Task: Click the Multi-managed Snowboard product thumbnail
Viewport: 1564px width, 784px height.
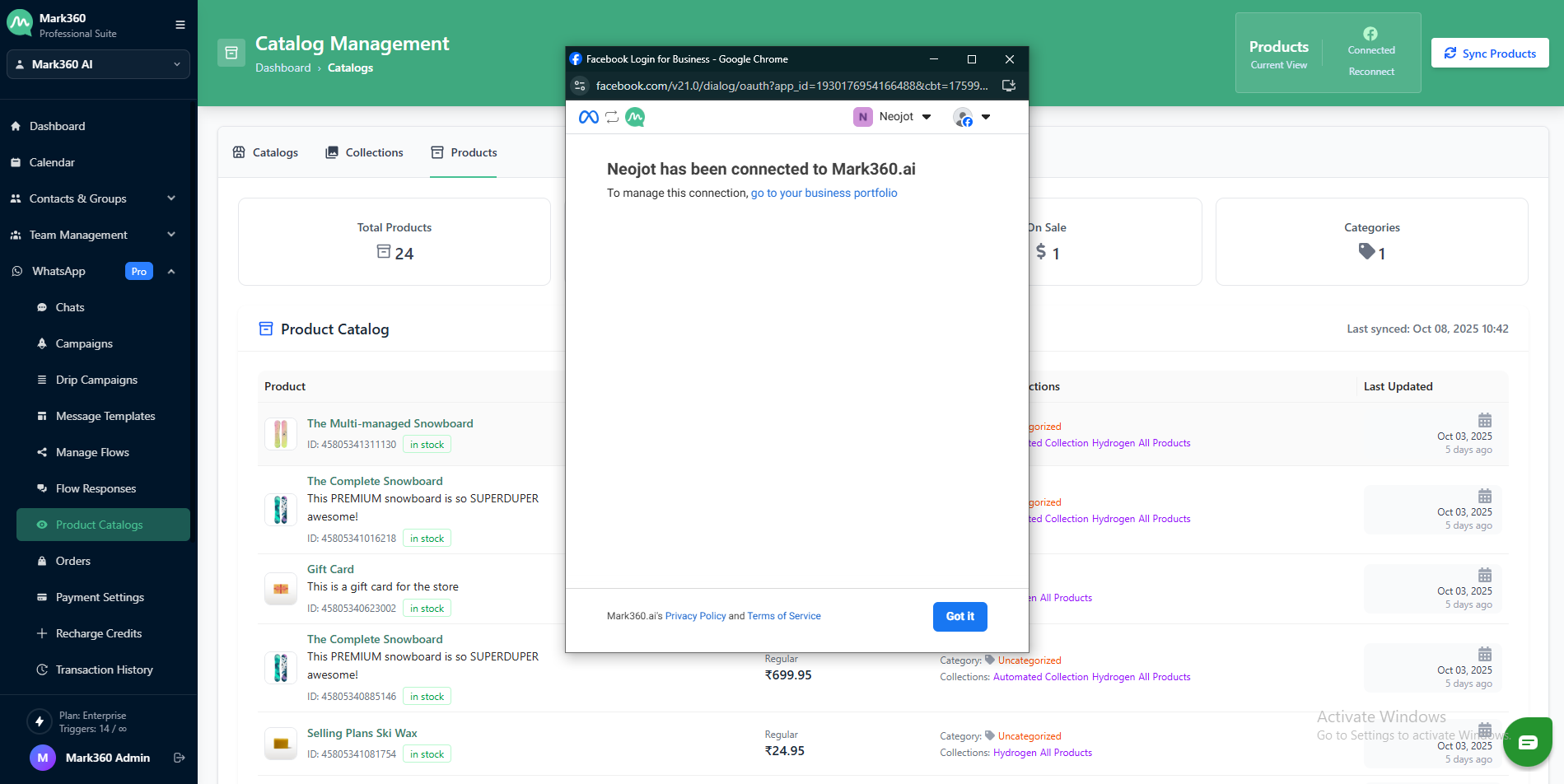Action: [280, 433]
